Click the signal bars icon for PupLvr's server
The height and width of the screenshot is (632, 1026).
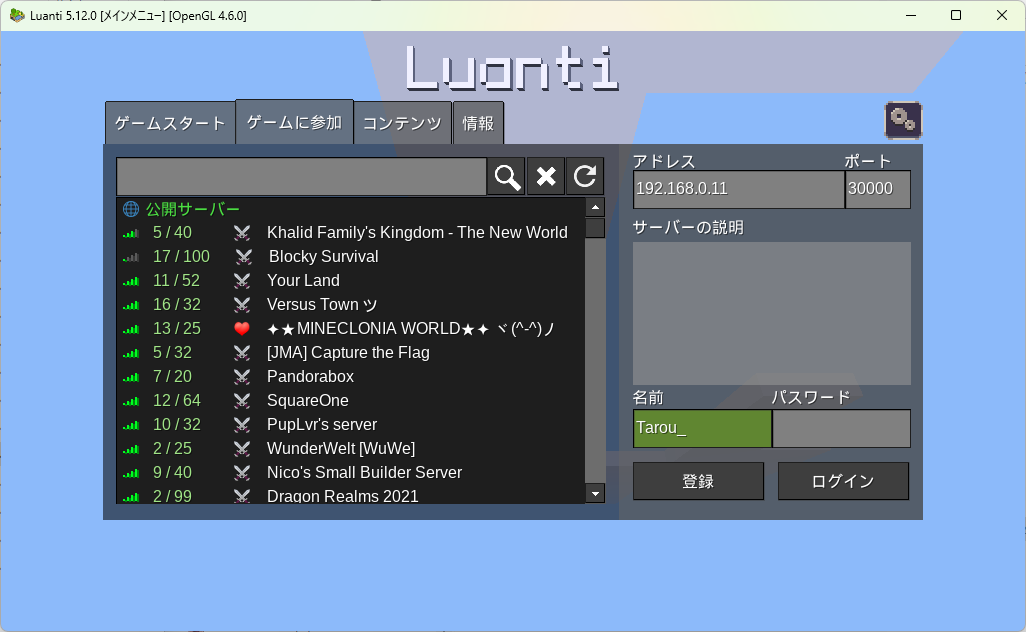(x=131, y=426)
